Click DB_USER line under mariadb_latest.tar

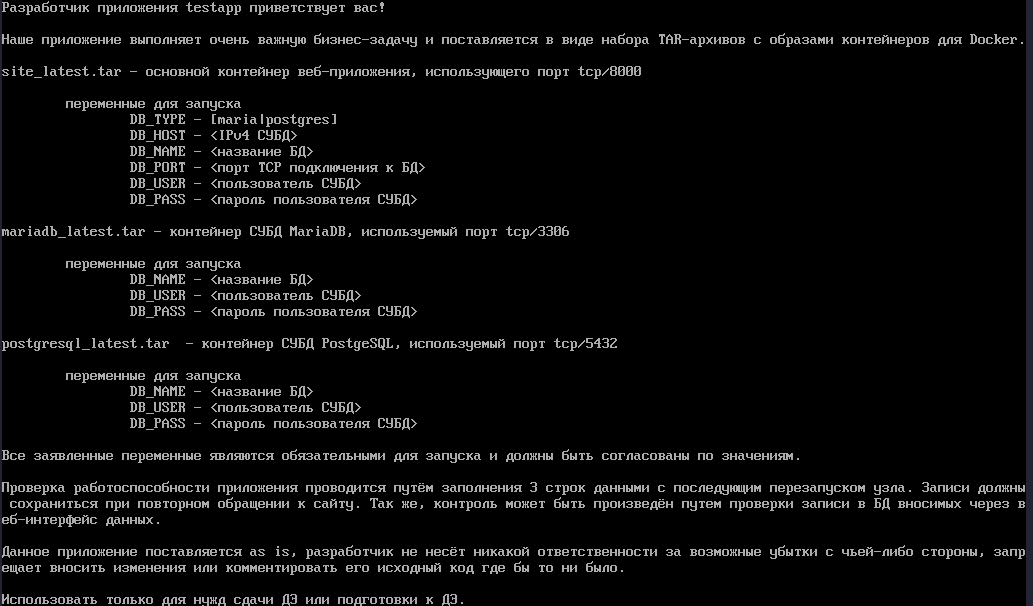(246, 296)
